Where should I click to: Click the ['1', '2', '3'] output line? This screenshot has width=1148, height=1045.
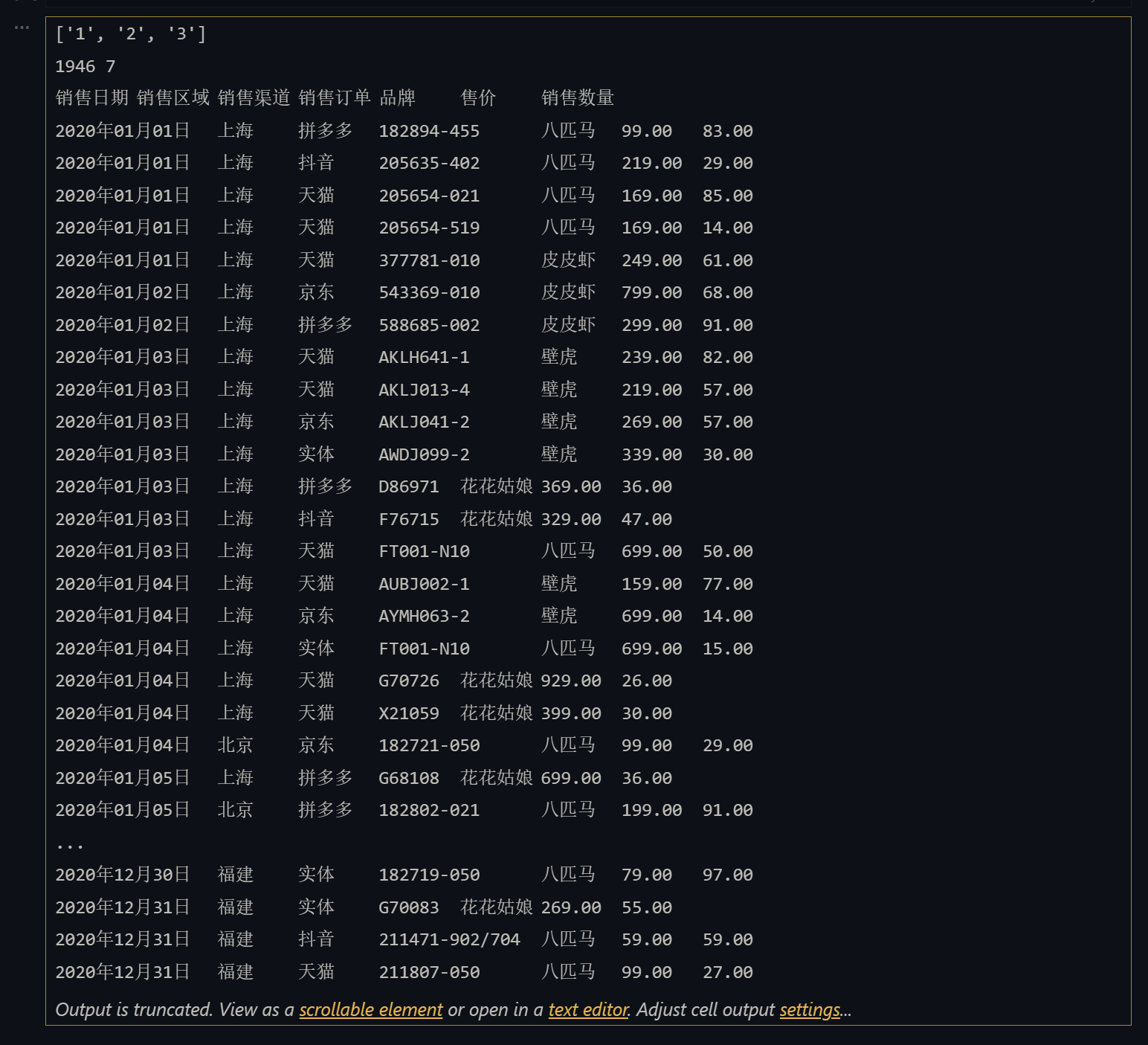[x=130, y=34]
